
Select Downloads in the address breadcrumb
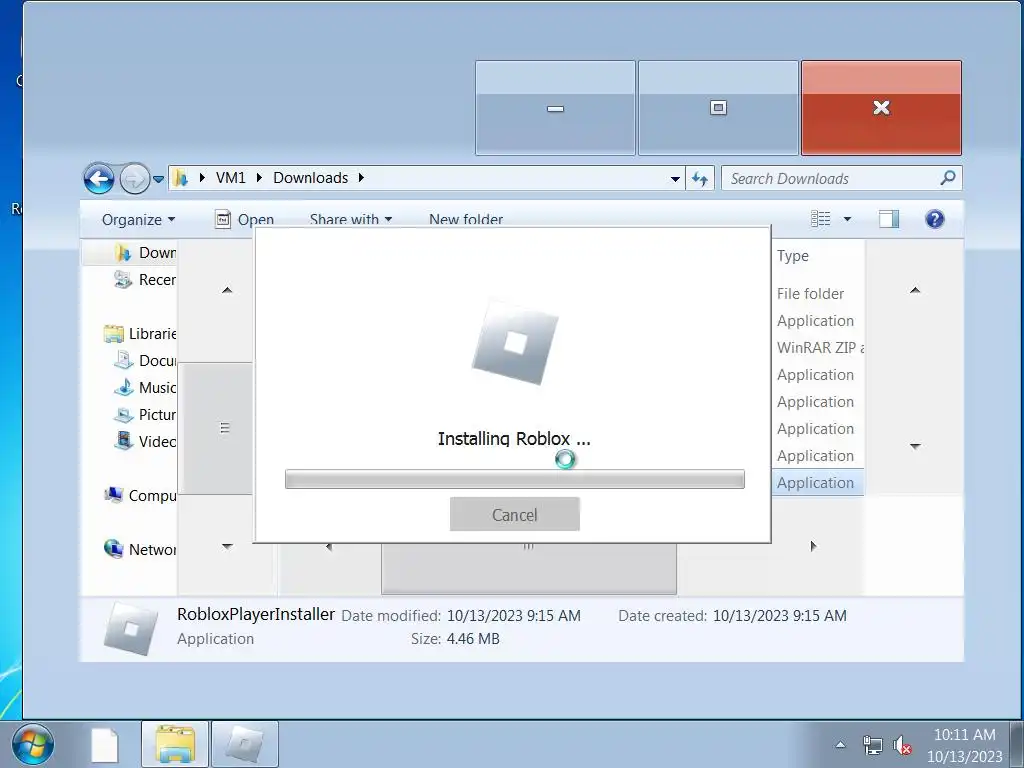pos(310,178)
